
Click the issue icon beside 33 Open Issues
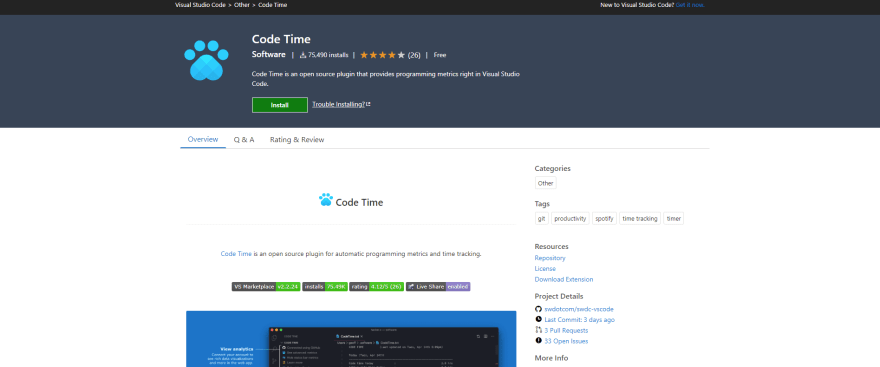tap(538, 341)
